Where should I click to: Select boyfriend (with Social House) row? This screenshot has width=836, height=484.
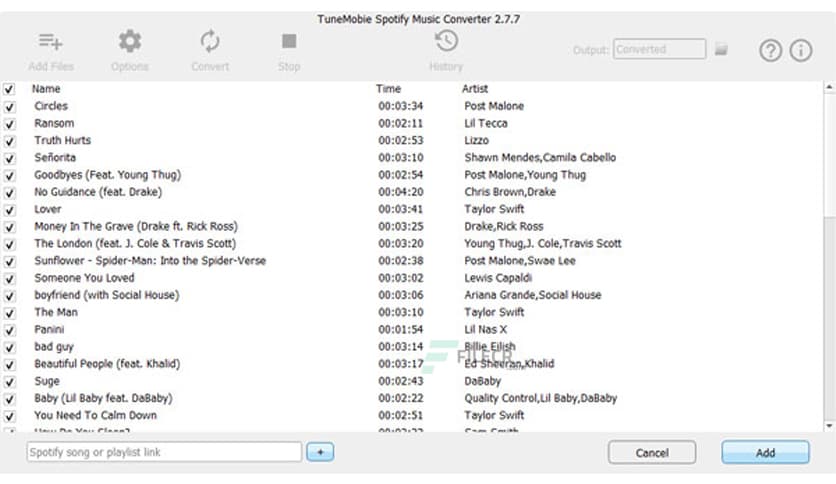tap(107, 295)
